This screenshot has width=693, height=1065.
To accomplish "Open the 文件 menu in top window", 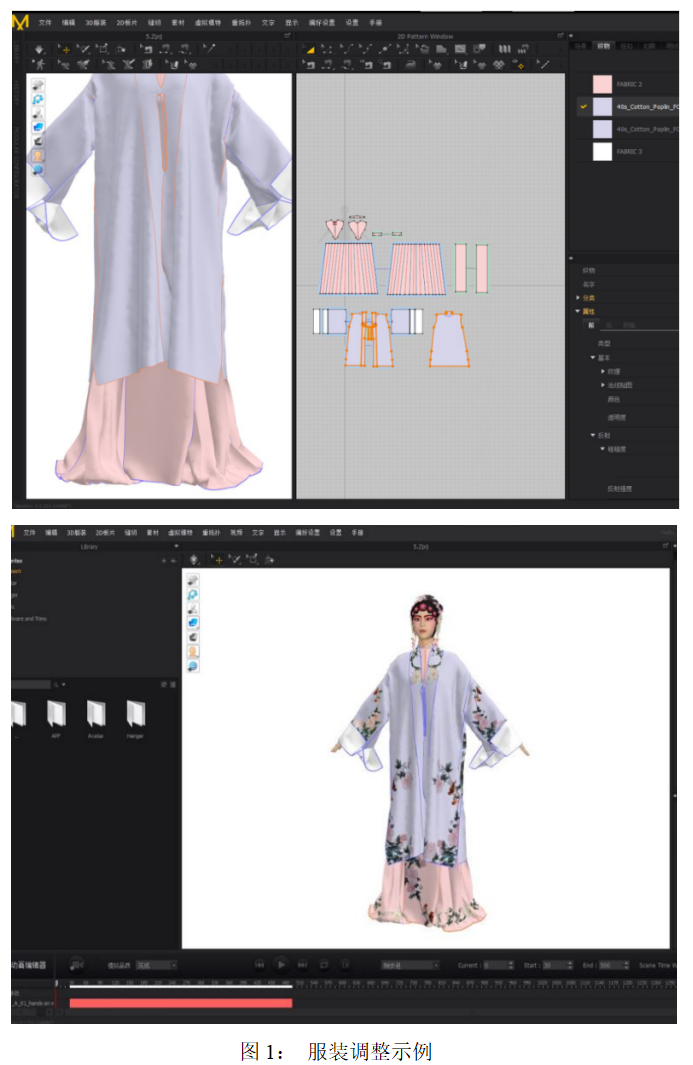I will coord(45,22).
